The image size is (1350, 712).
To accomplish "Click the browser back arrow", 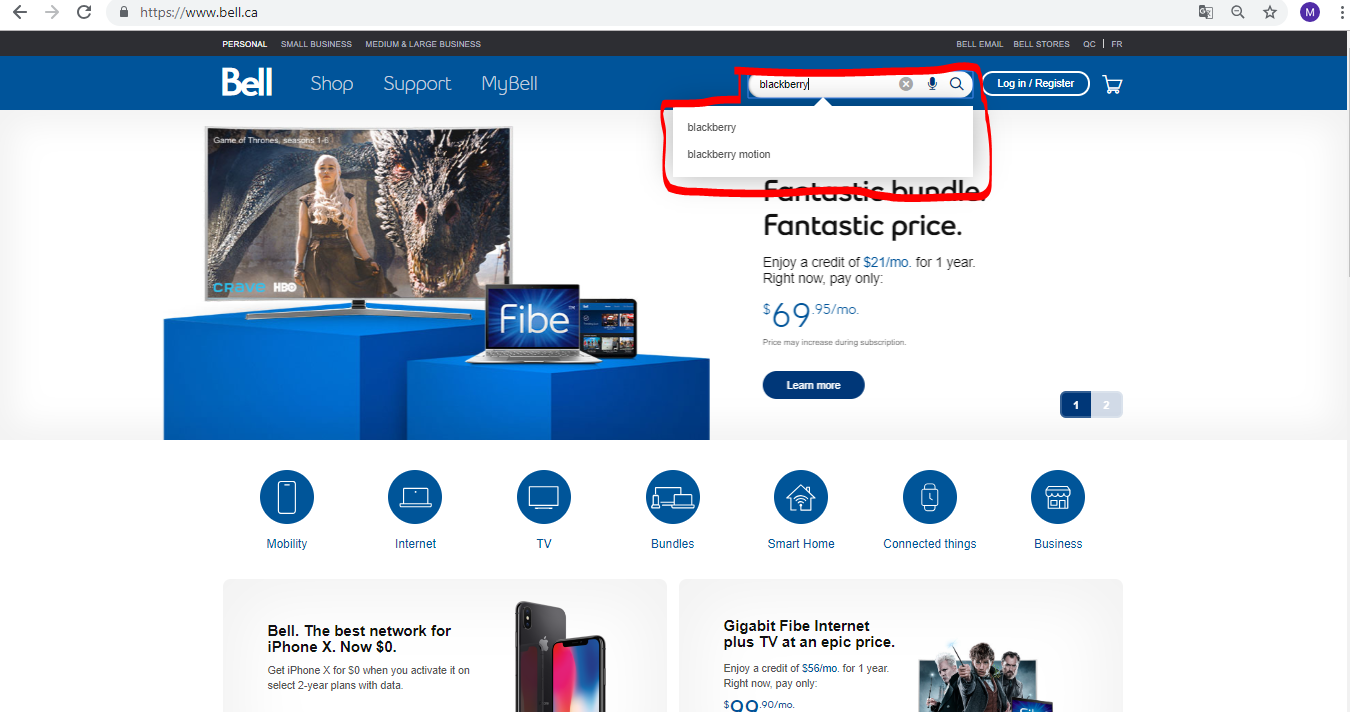I will point(19,13).
